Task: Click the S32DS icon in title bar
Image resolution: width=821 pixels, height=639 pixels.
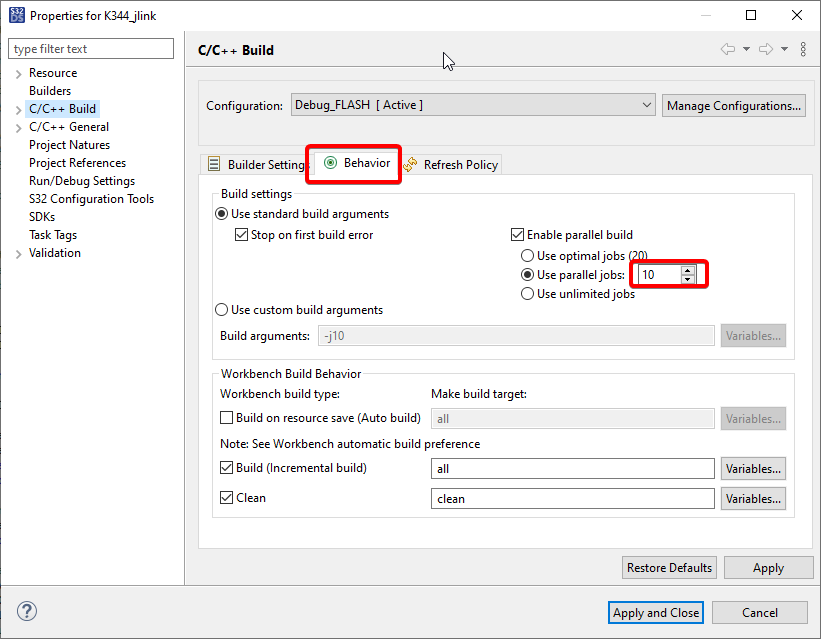Action: 15,15
